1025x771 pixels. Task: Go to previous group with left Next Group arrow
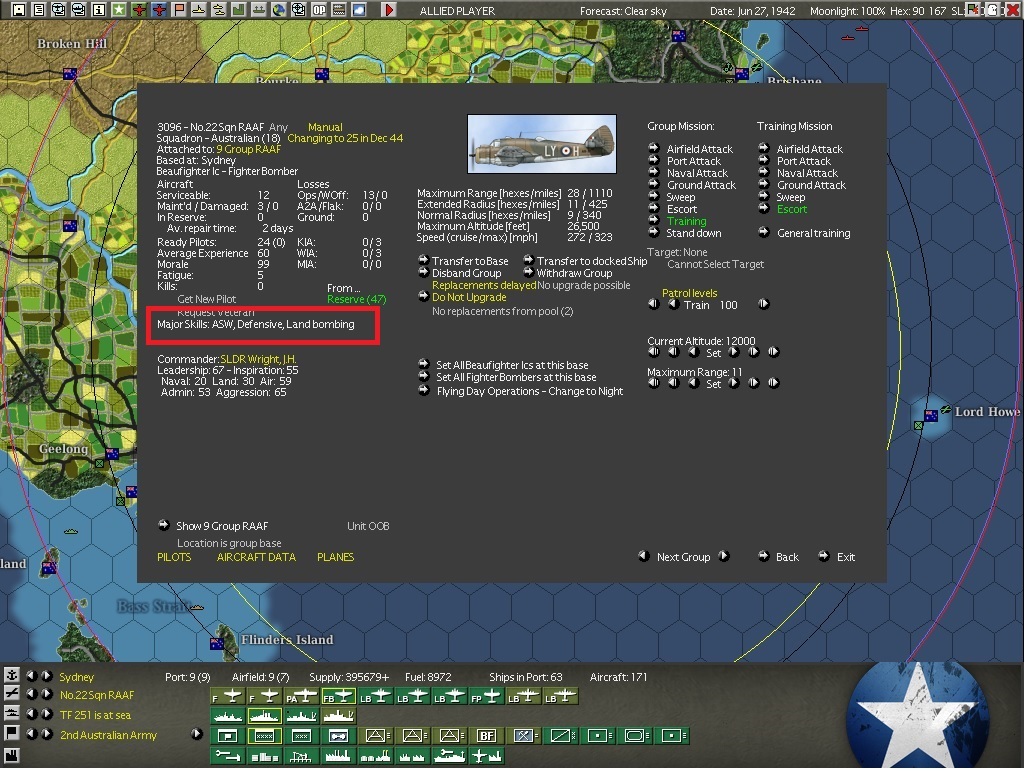click(644, 556)
